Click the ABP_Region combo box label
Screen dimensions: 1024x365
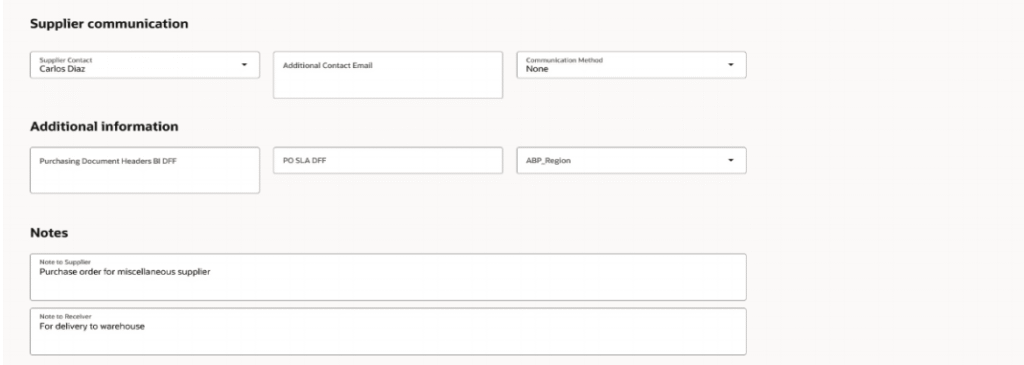click(x=548, y=161)
